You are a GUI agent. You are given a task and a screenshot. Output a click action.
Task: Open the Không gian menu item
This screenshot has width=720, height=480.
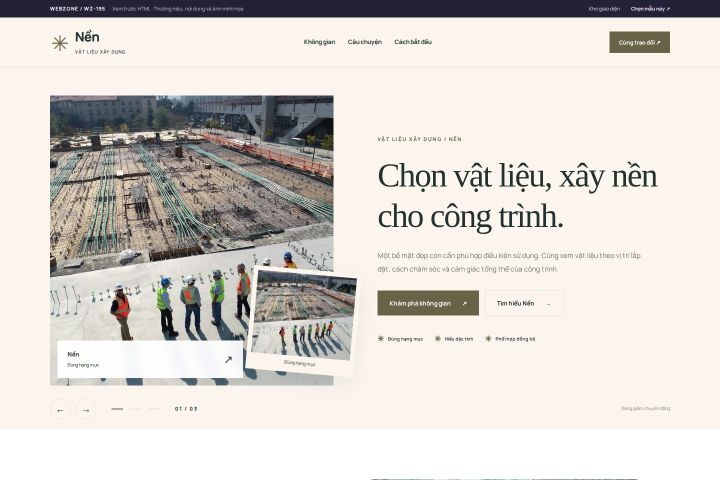319,42
